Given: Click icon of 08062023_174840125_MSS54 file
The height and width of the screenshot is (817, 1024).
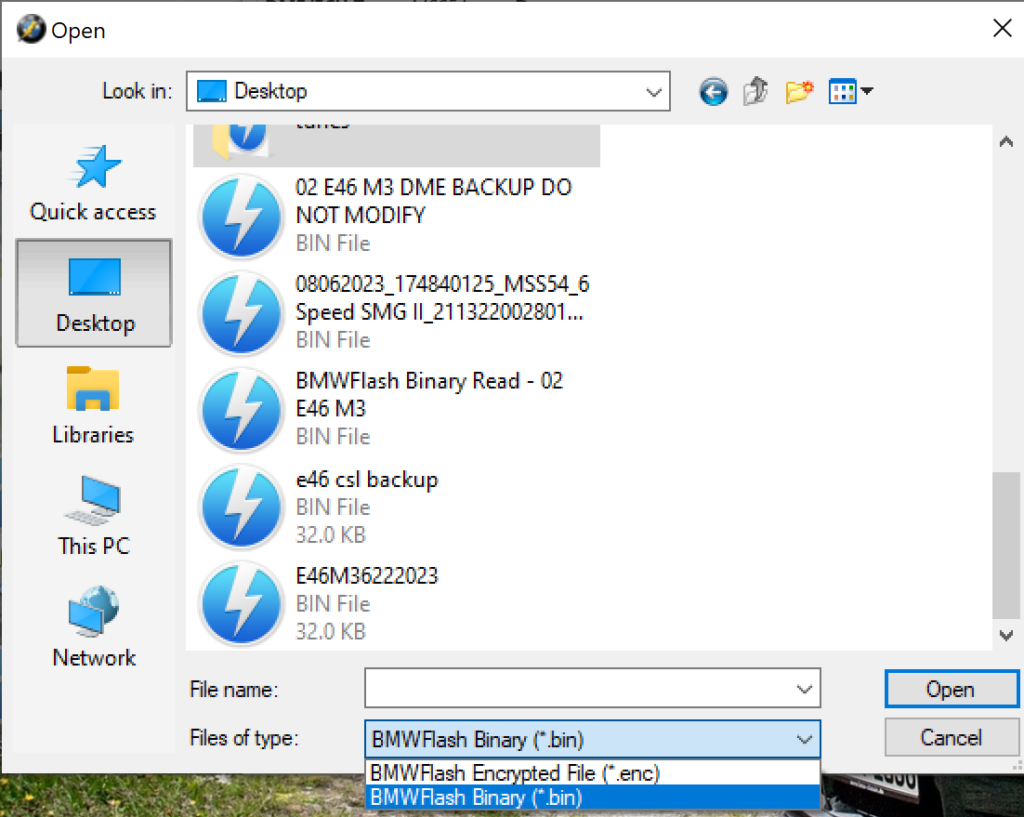Looking at the screenshot, I should tap(241, 313).
